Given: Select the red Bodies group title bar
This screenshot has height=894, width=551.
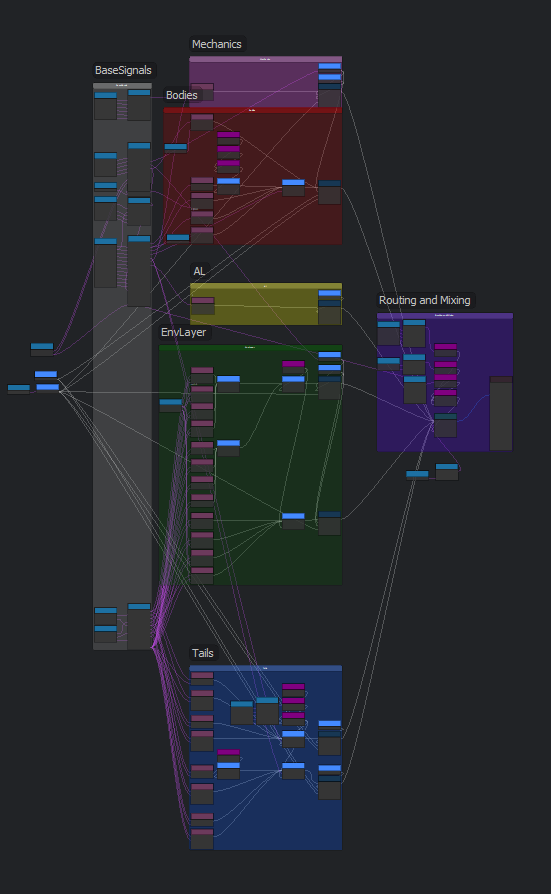Looking at the screenshot, I should pyautogui.click(x=253, y=110).
